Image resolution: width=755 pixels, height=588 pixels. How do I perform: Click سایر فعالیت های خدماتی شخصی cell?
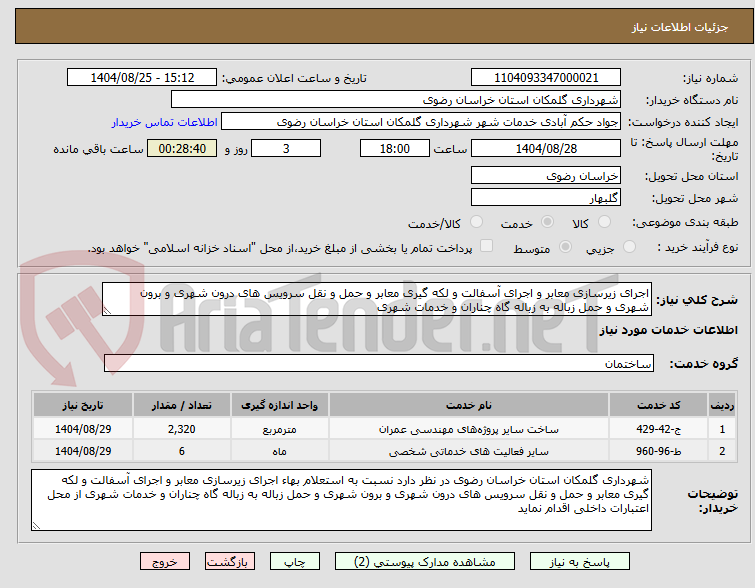pyautogui.click(x=469, y=451)
